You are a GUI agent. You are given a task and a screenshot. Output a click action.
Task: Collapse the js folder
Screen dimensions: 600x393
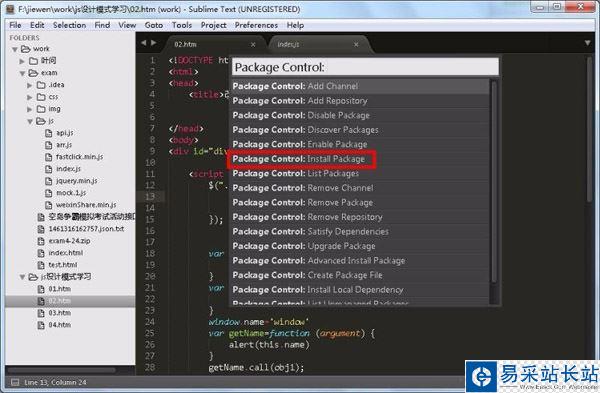[x=30, y=121]
